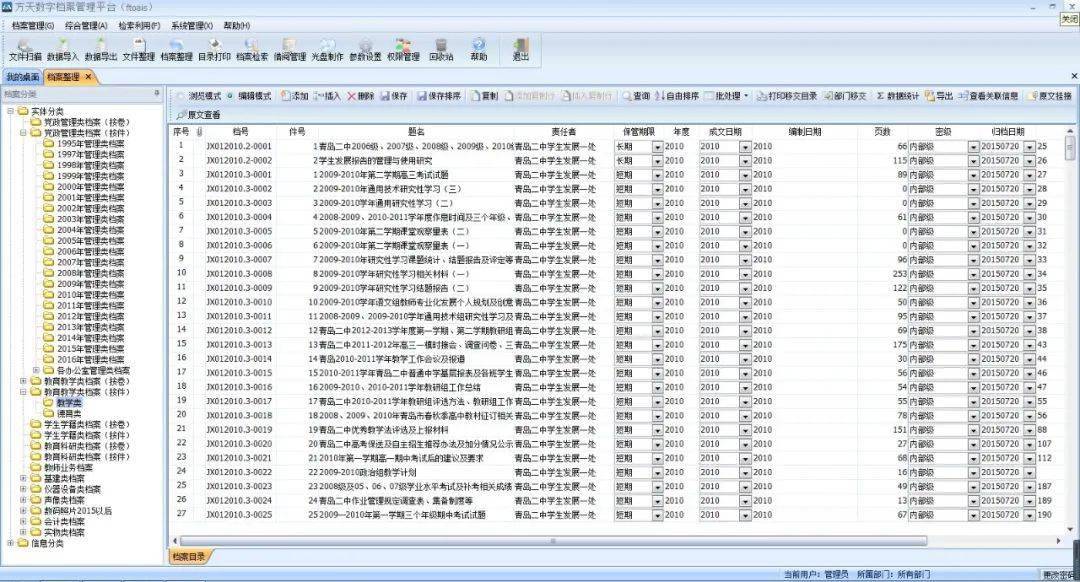This screenshot has height=582, width=1080.
Task: Click the 添加 add record tool
Action: tap(295, 96)
